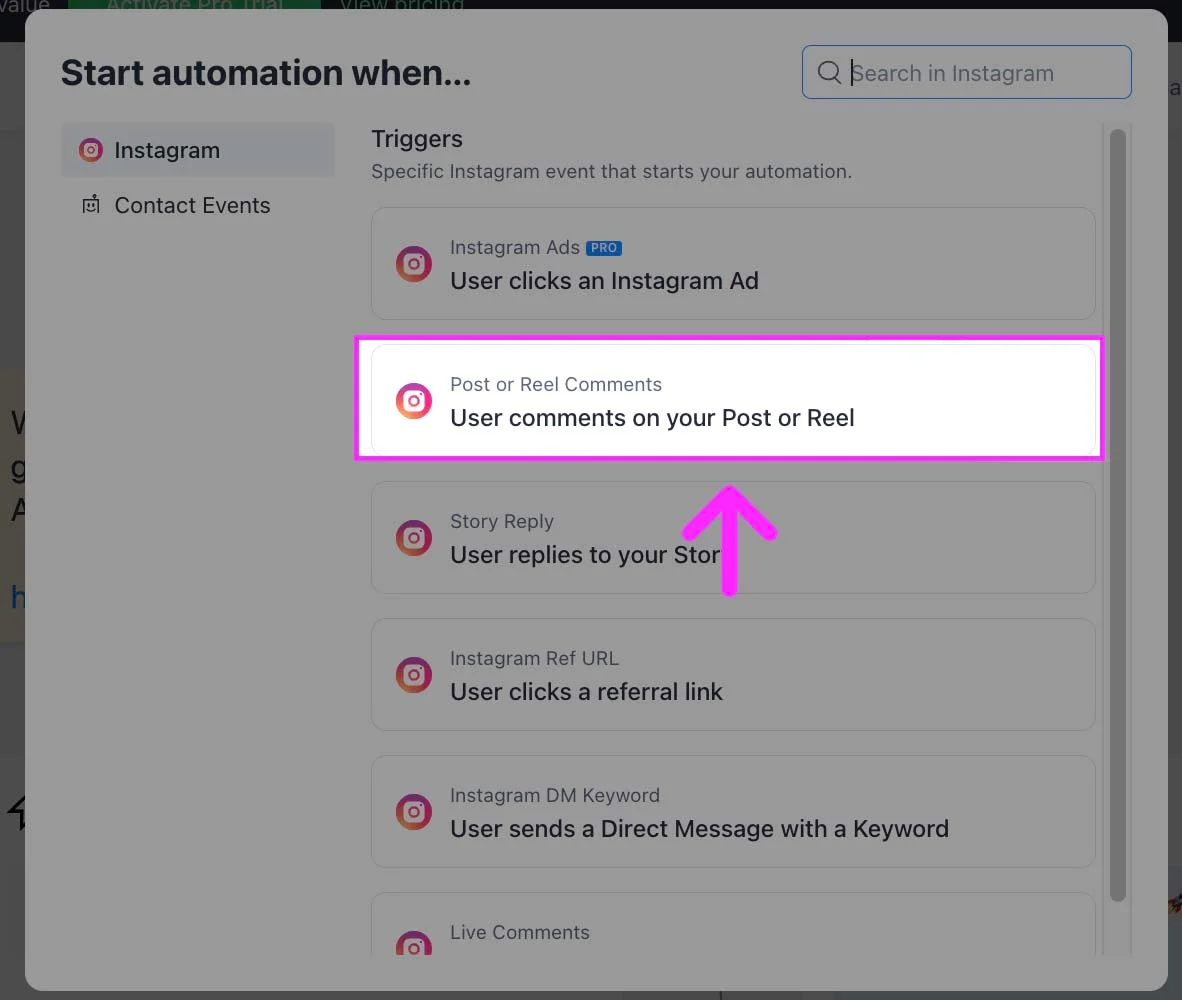1182x1000 pixels.
Task: Click the Instagram icon beside Instagram Ads
Action: coord(414,264)
